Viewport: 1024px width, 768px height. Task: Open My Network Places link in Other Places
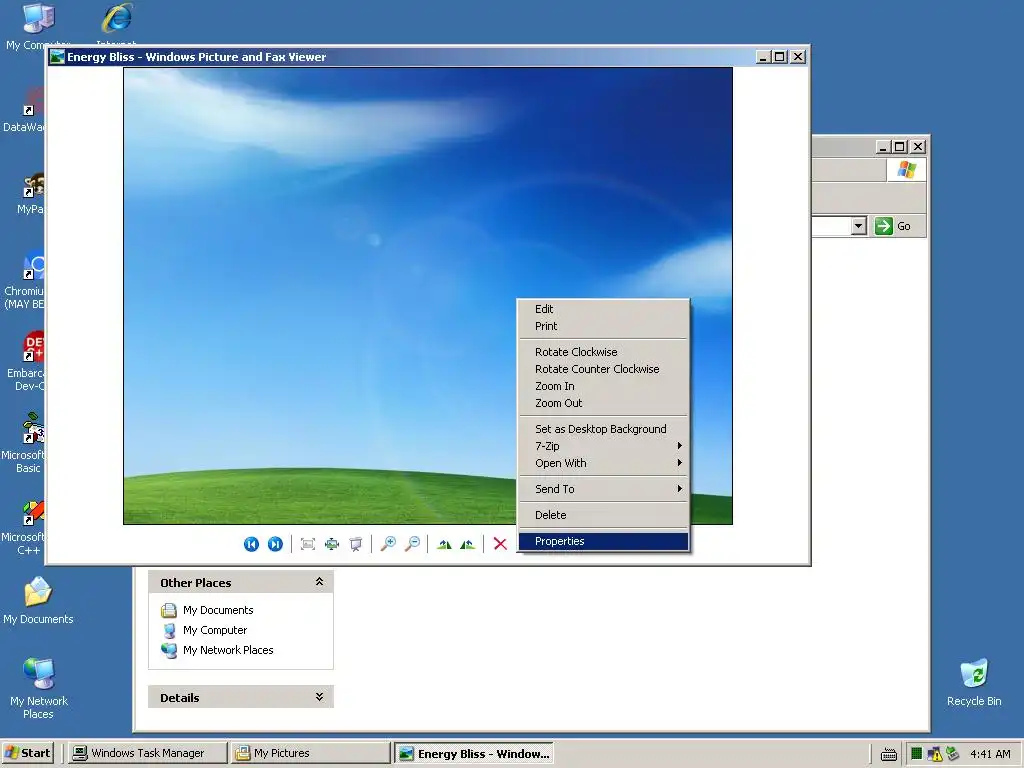pyautogui.click(x=228, y=650)
